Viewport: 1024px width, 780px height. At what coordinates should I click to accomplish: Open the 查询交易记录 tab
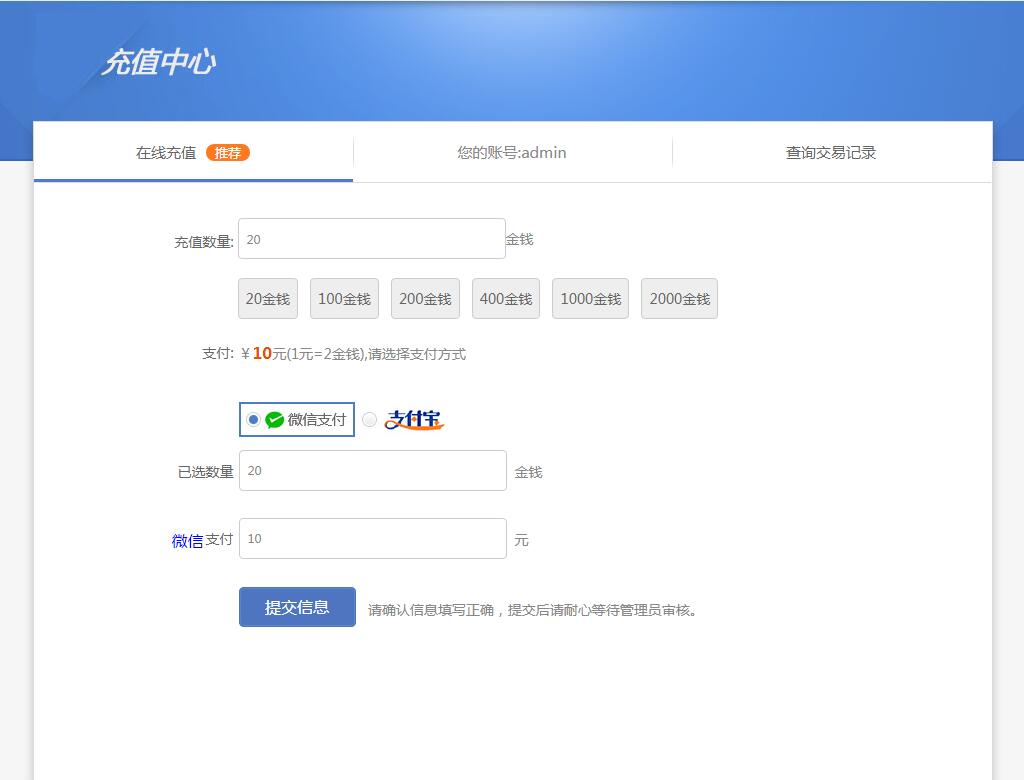click(x=830, y=152)
